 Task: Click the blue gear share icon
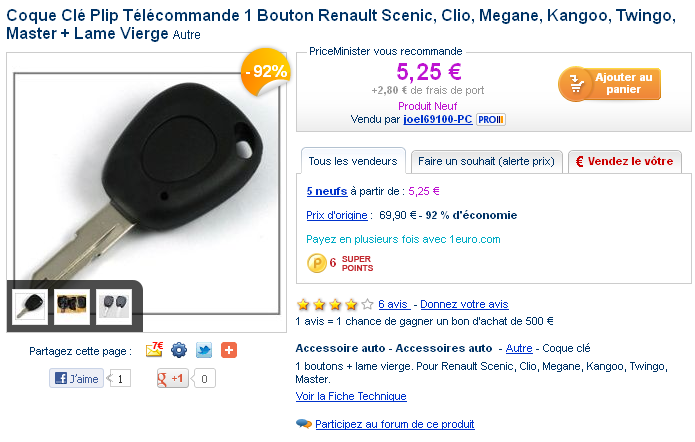point(179,350)
